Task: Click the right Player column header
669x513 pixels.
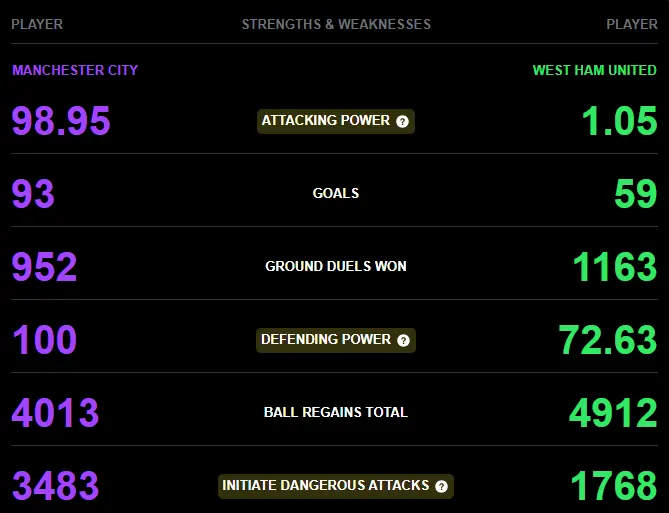Action: tap(632, 24)
